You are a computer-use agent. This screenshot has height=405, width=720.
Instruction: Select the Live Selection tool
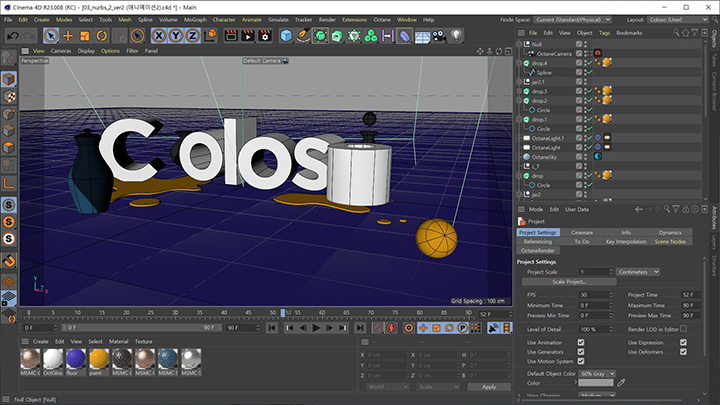51,36
